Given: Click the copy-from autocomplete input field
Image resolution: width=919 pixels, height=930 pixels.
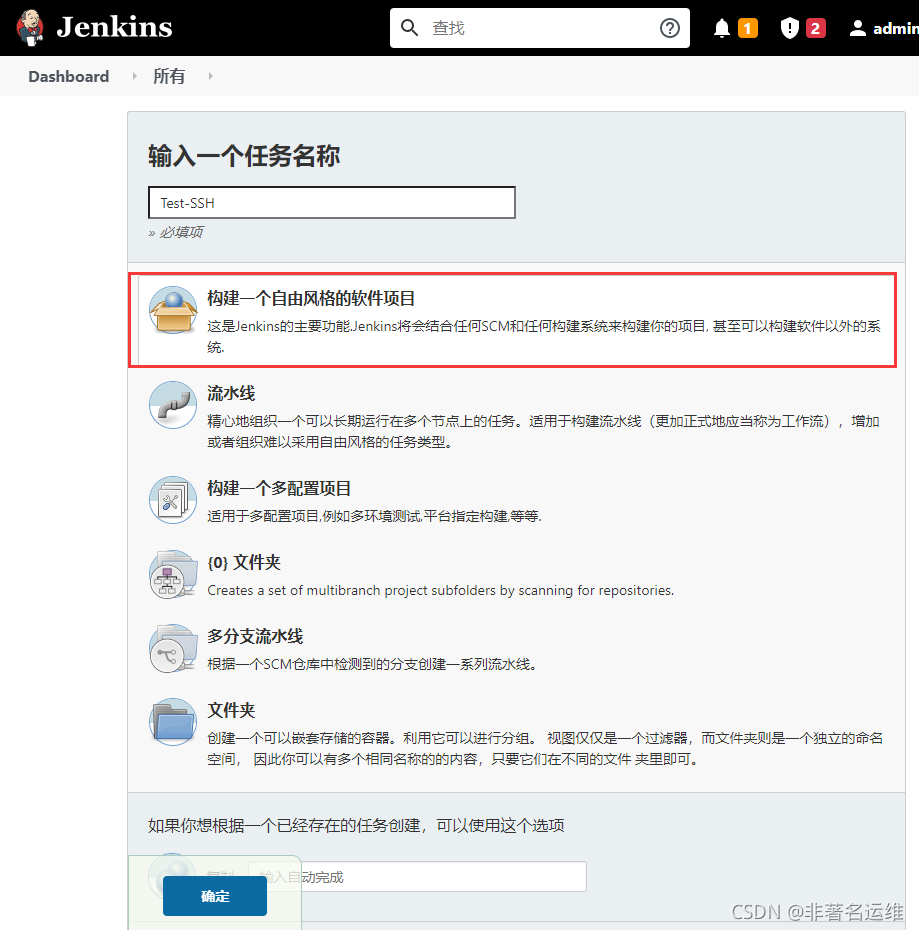Looking at the screenshot, I should point(417,877).
